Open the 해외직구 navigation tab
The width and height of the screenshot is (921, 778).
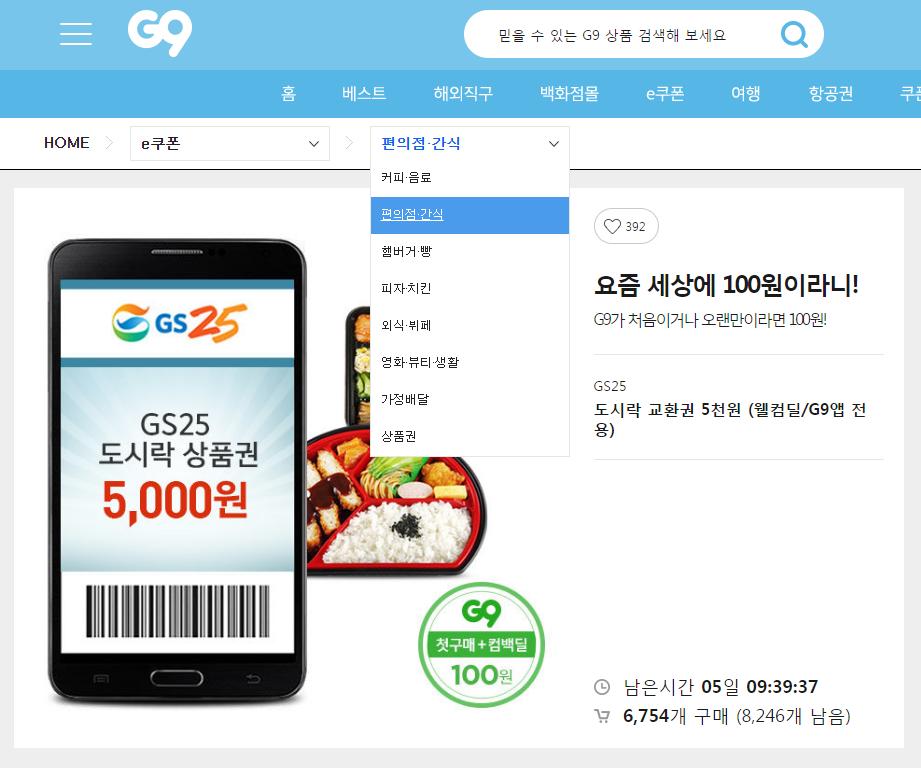(x=463, y=93)
